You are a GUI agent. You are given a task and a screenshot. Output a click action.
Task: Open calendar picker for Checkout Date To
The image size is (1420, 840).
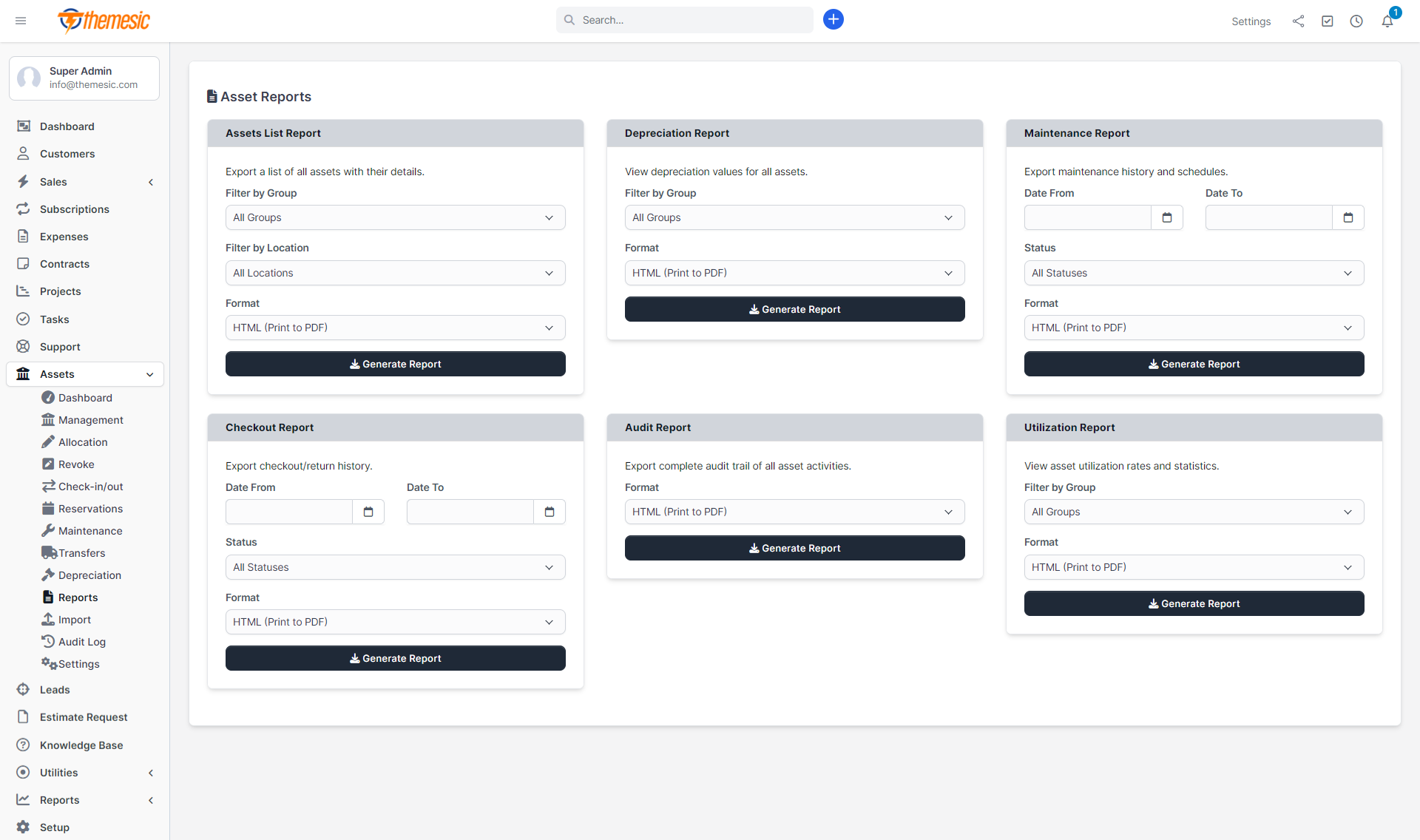(x=550, y=512)
